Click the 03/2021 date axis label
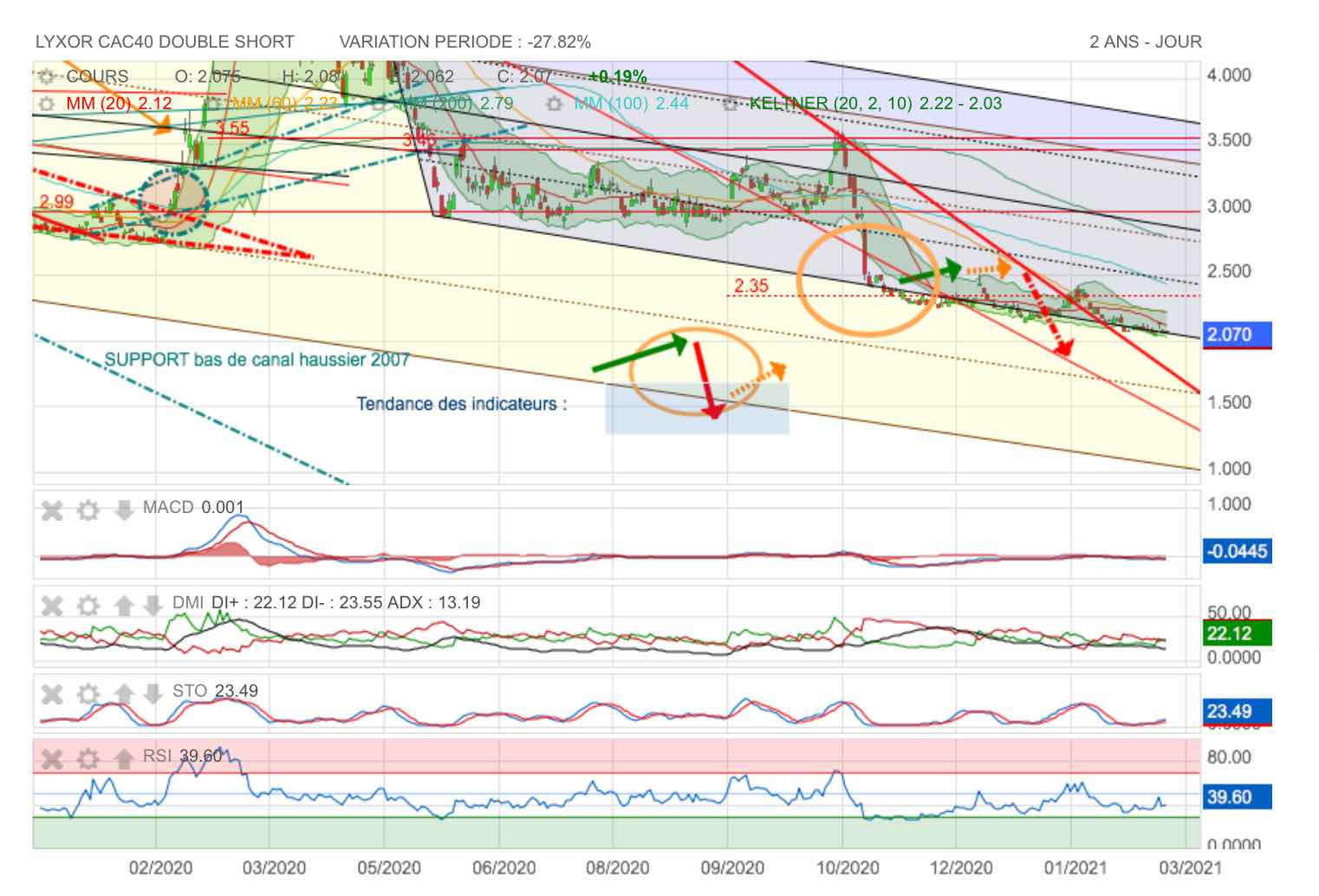The width and height of the screenshot is (1319, 896). pyautogui.click(x=1189, y=868)
